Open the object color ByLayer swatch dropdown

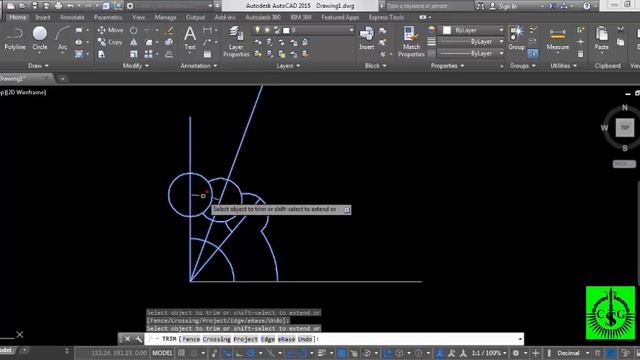point(473,30)
